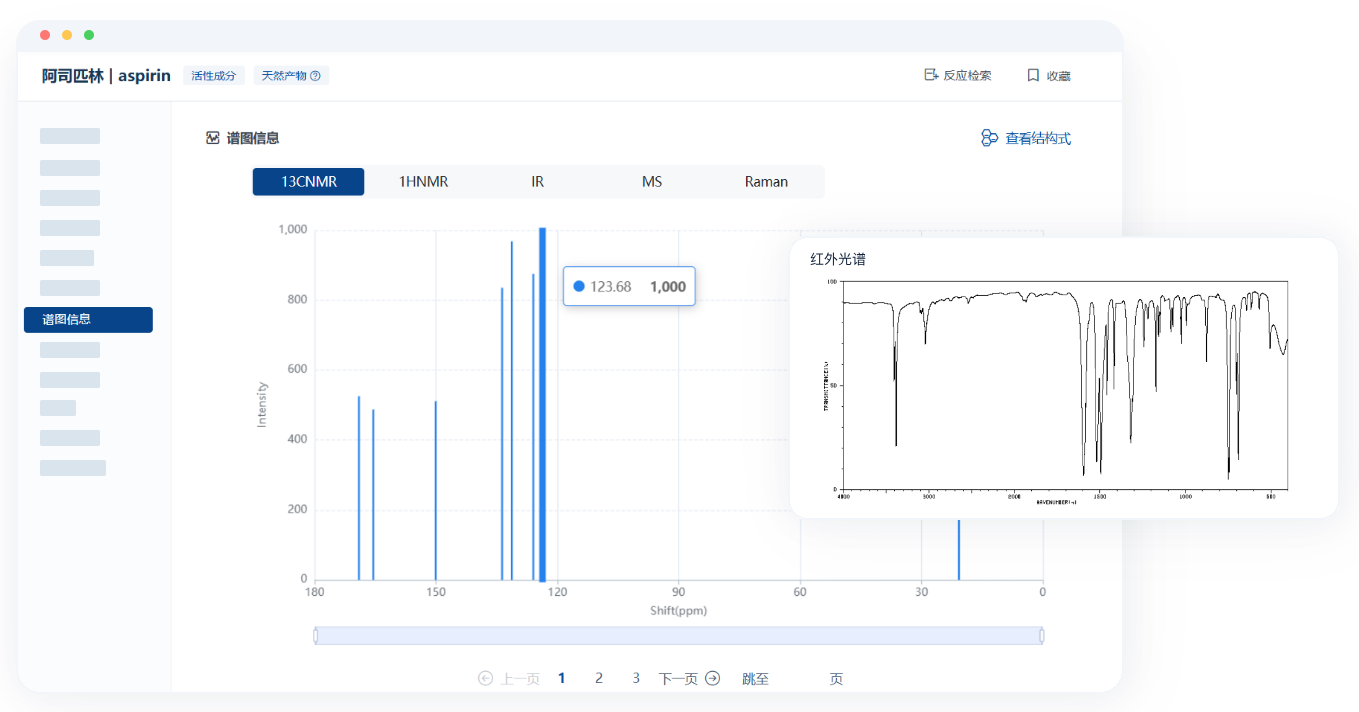1359x712 pixels.
Task: Switch to the IR spectrum tab
Action: [x=538, y=182]
